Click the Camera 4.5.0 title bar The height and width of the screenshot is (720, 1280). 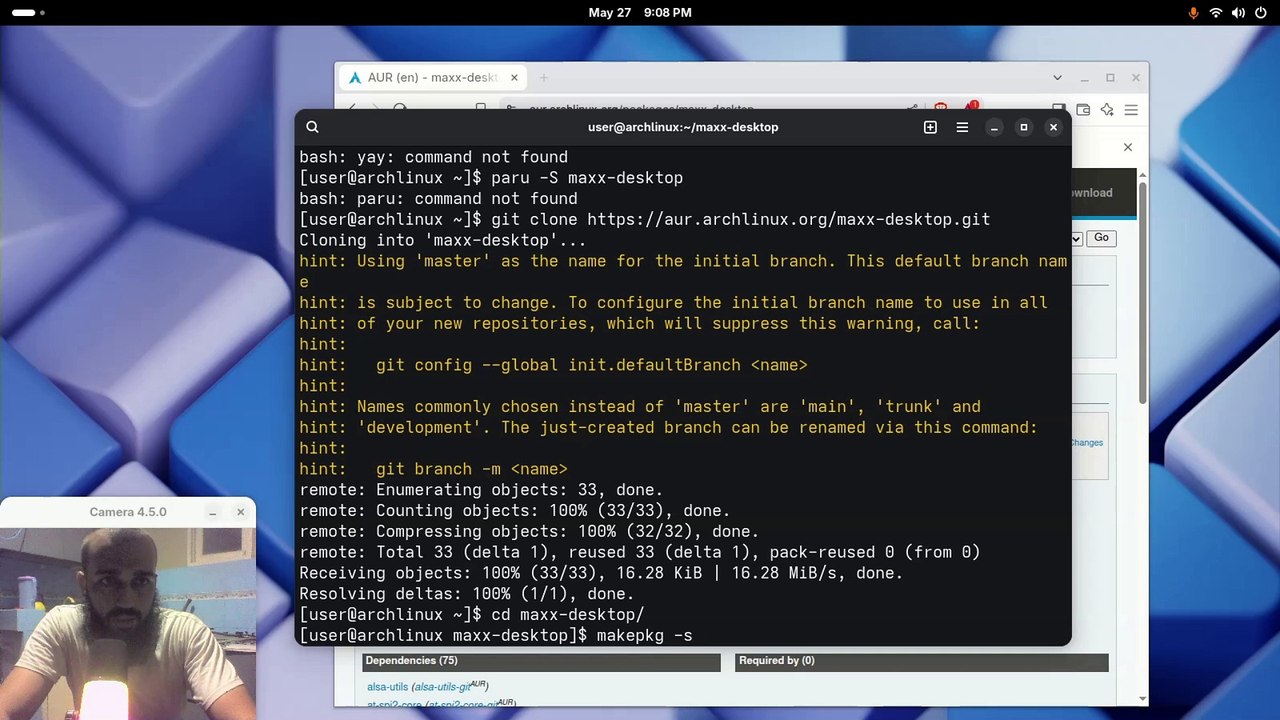[x=128, y=512]
